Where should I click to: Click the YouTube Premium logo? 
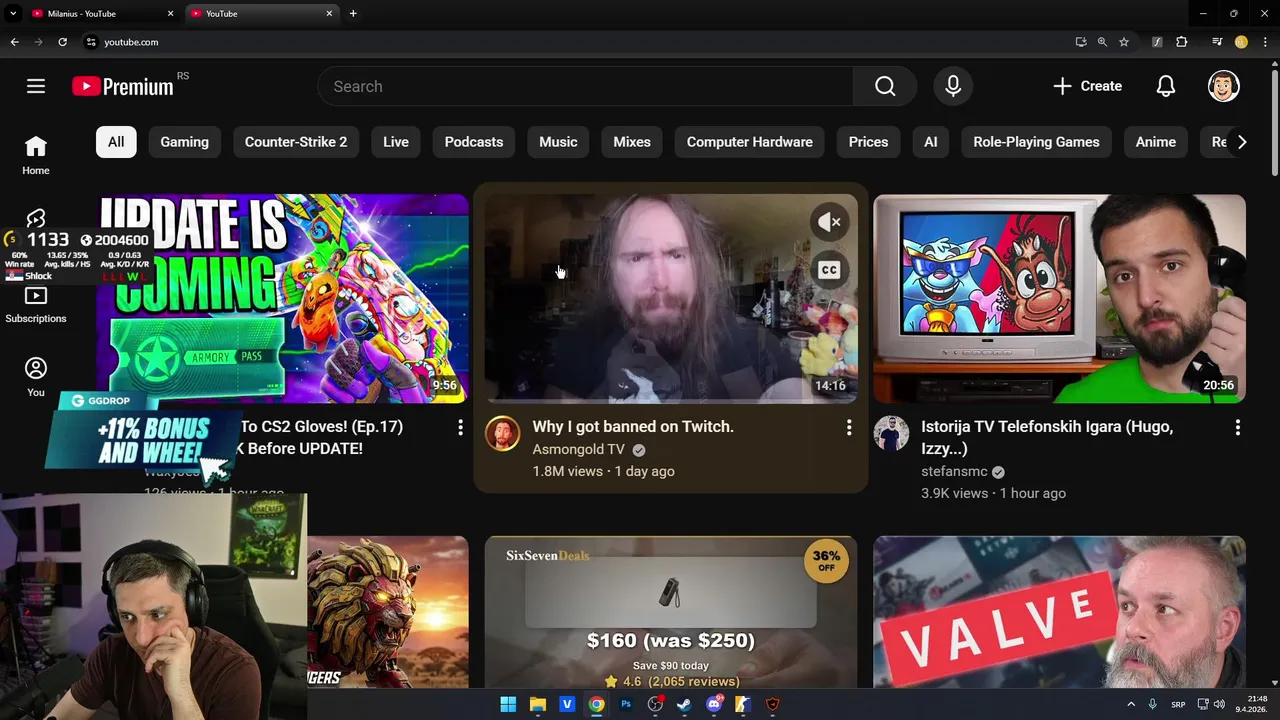tap(123, 86)
